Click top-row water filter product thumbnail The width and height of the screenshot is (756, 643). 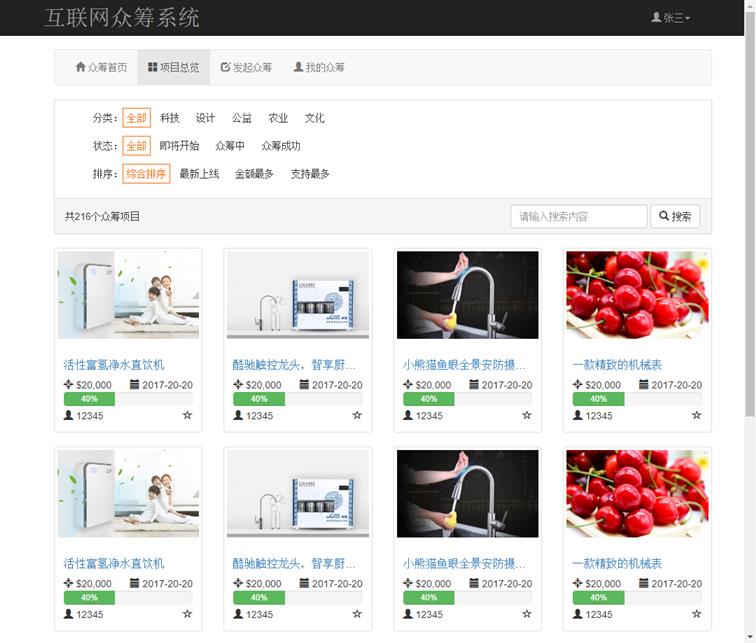298,295
